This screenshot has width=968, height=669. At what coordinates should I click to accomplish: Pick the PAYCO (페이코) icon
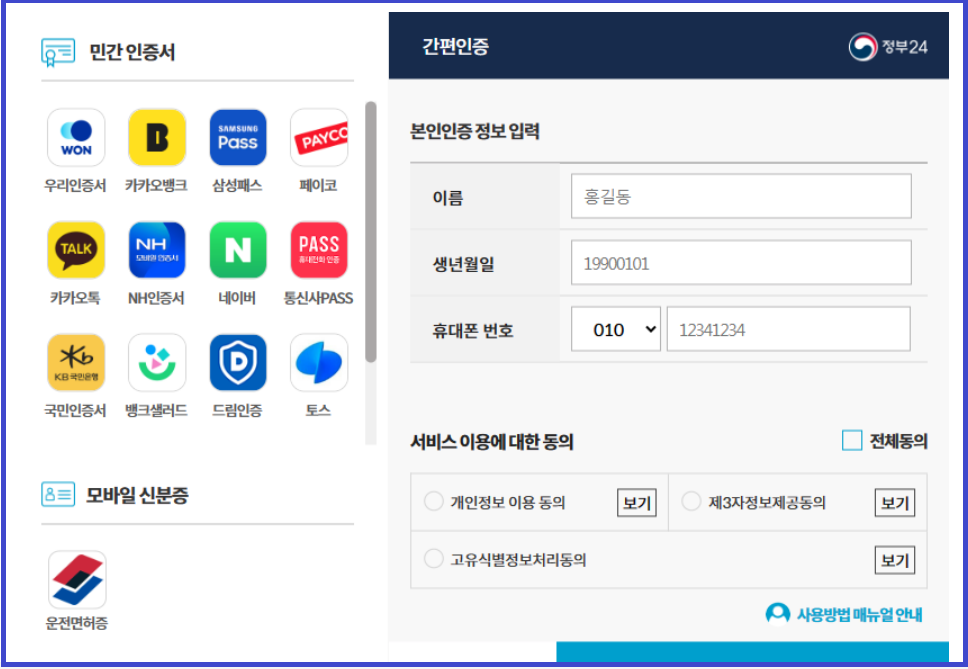(x=319, y=138)
